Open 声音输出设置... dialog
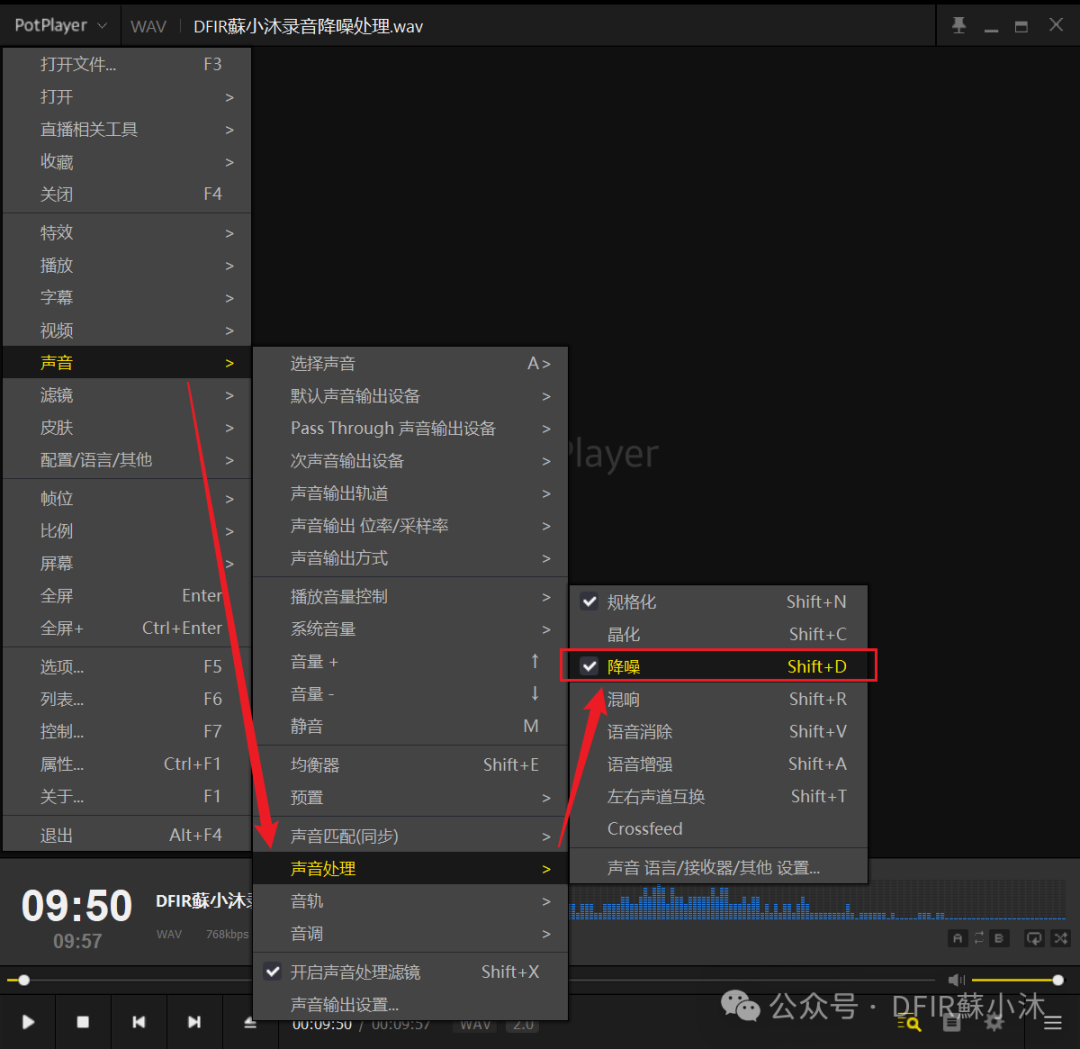Viewport: 1080px width, 1049px height. pyautogui.click(x=344, y=1004)
